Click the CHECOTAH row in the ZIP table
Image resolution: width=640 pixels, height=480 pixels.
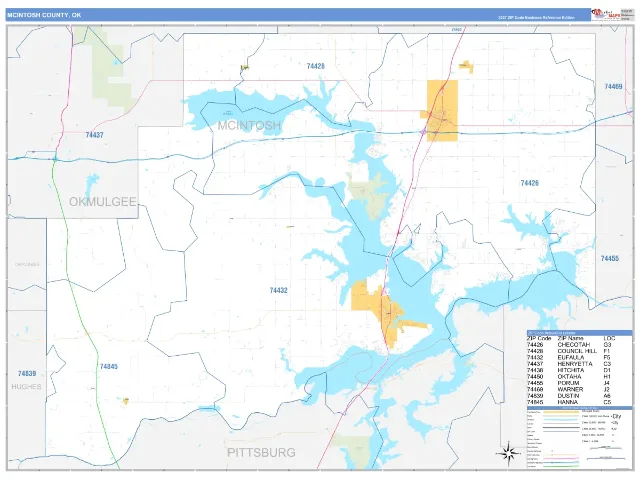click(x=579, y=344)
